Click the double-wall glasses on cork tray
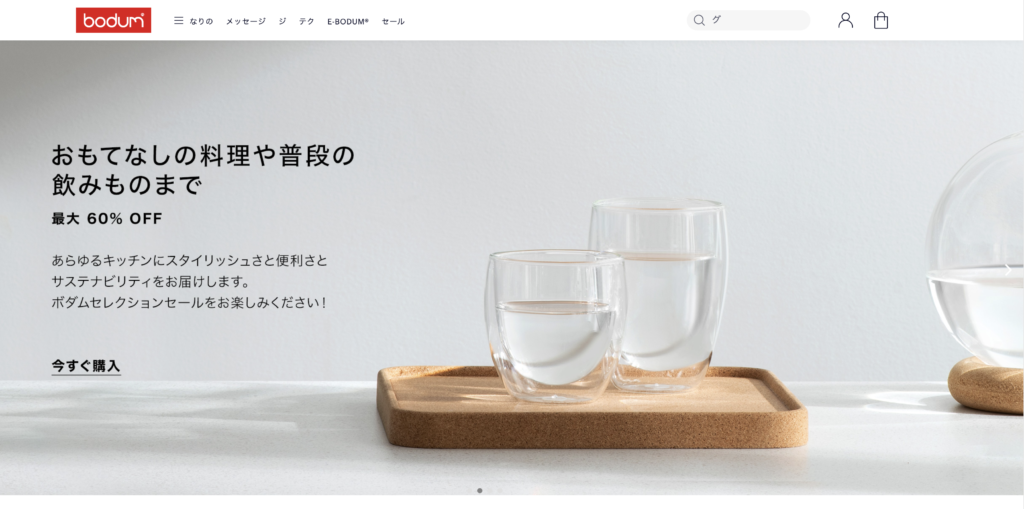The image size is (1024, 509). pos(593,325)
